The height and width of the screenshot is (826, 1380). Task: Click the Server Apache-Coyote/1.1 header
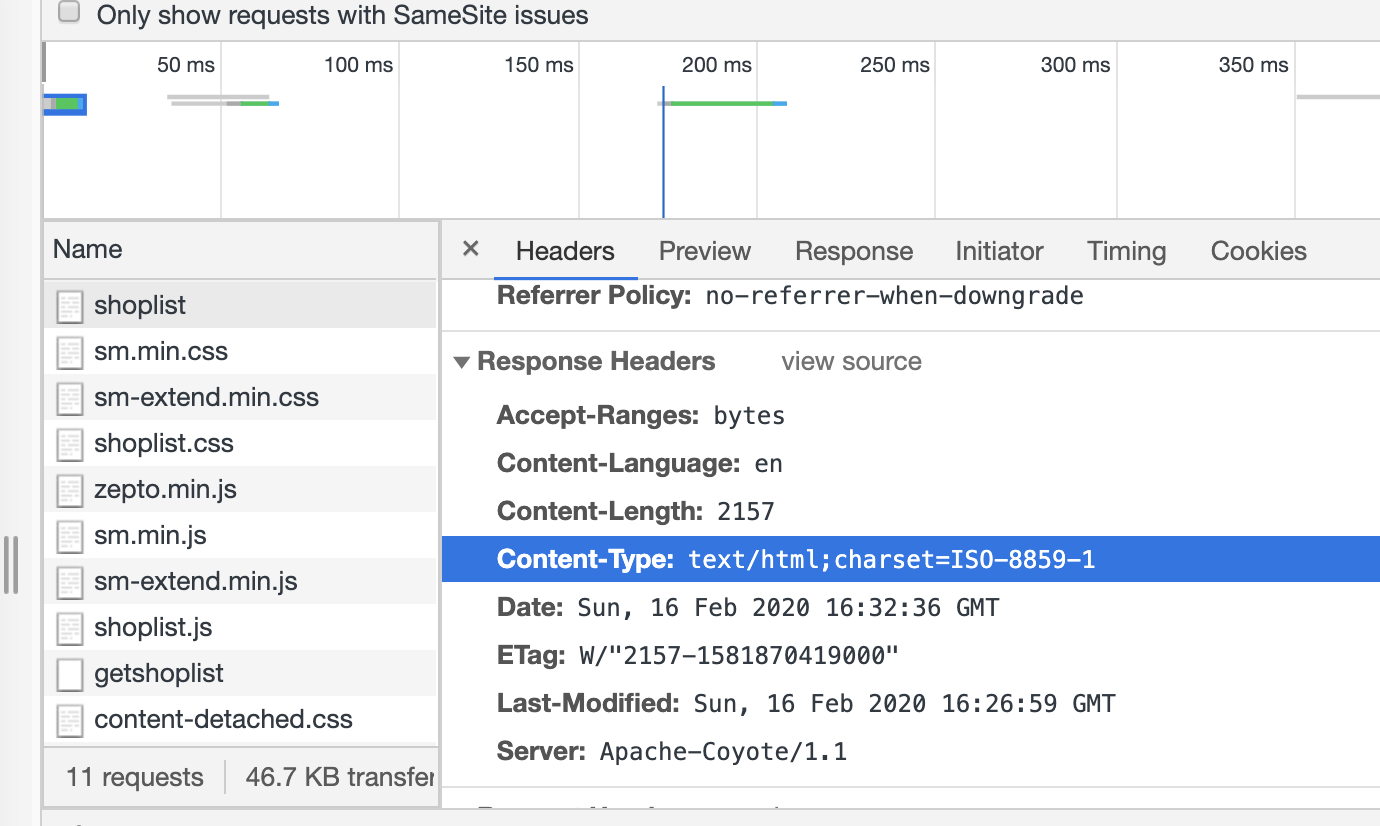point(672,751)
